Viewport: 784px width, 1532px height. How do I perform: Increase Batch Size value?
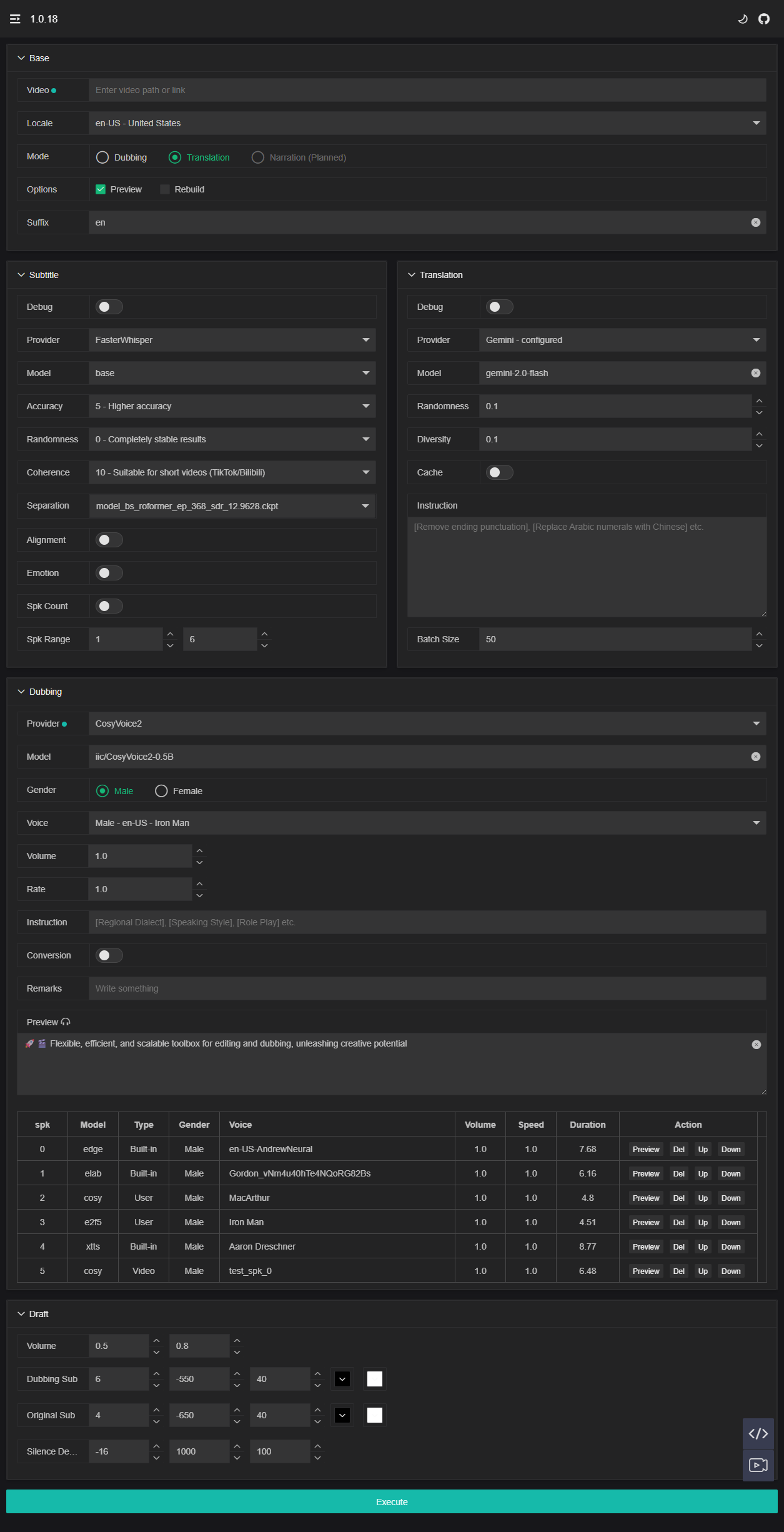pyautogui.click(x=759, y=634)
